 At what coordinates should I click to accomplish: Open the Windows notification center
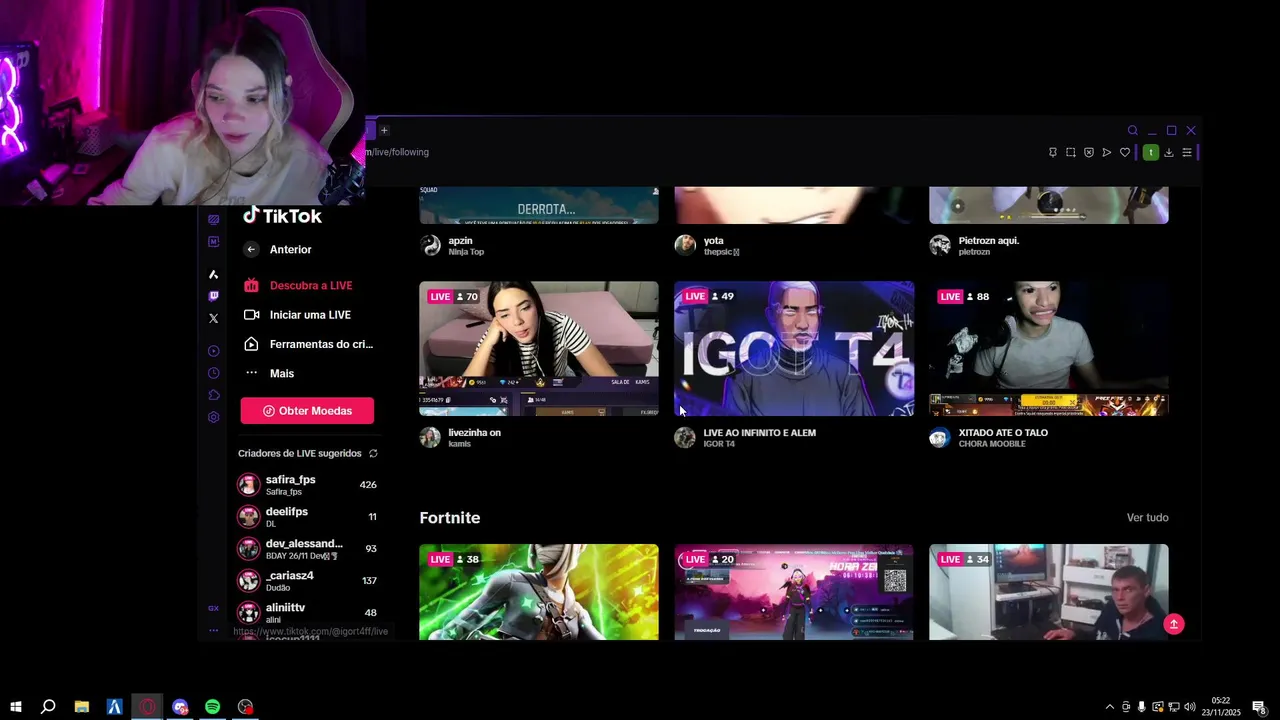coord(1259,707)
